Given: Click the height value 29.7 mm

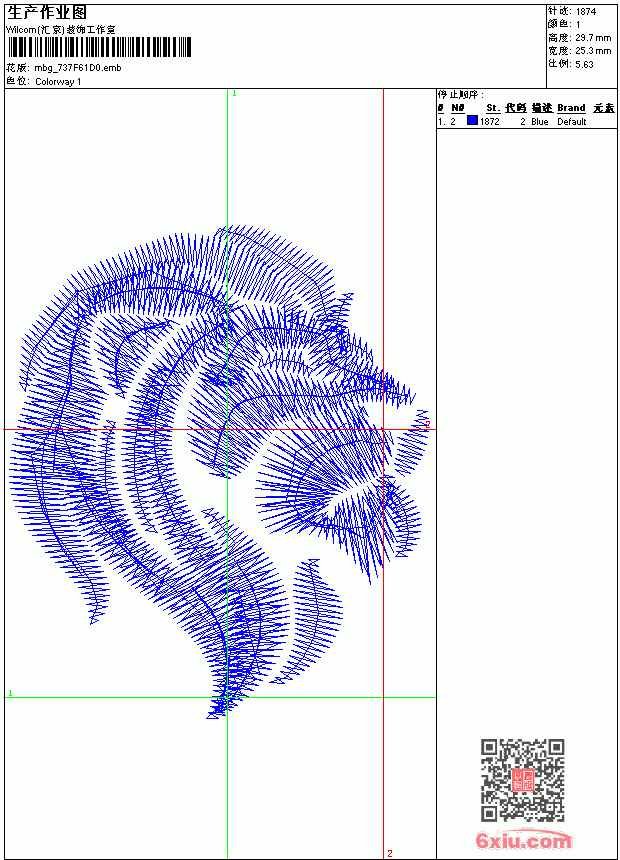Looking at the screenshot, I should [x=593, y=38].
